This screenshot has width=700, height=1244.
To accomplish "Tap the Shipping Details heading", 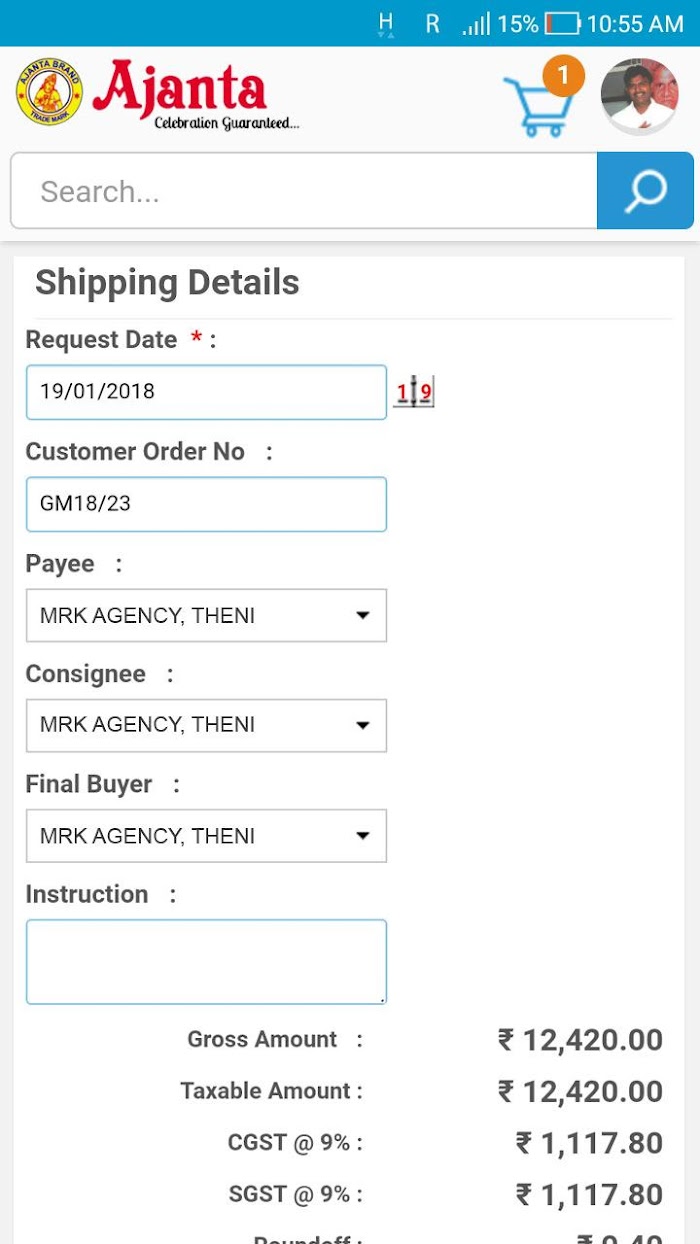I will click(167, 283).
